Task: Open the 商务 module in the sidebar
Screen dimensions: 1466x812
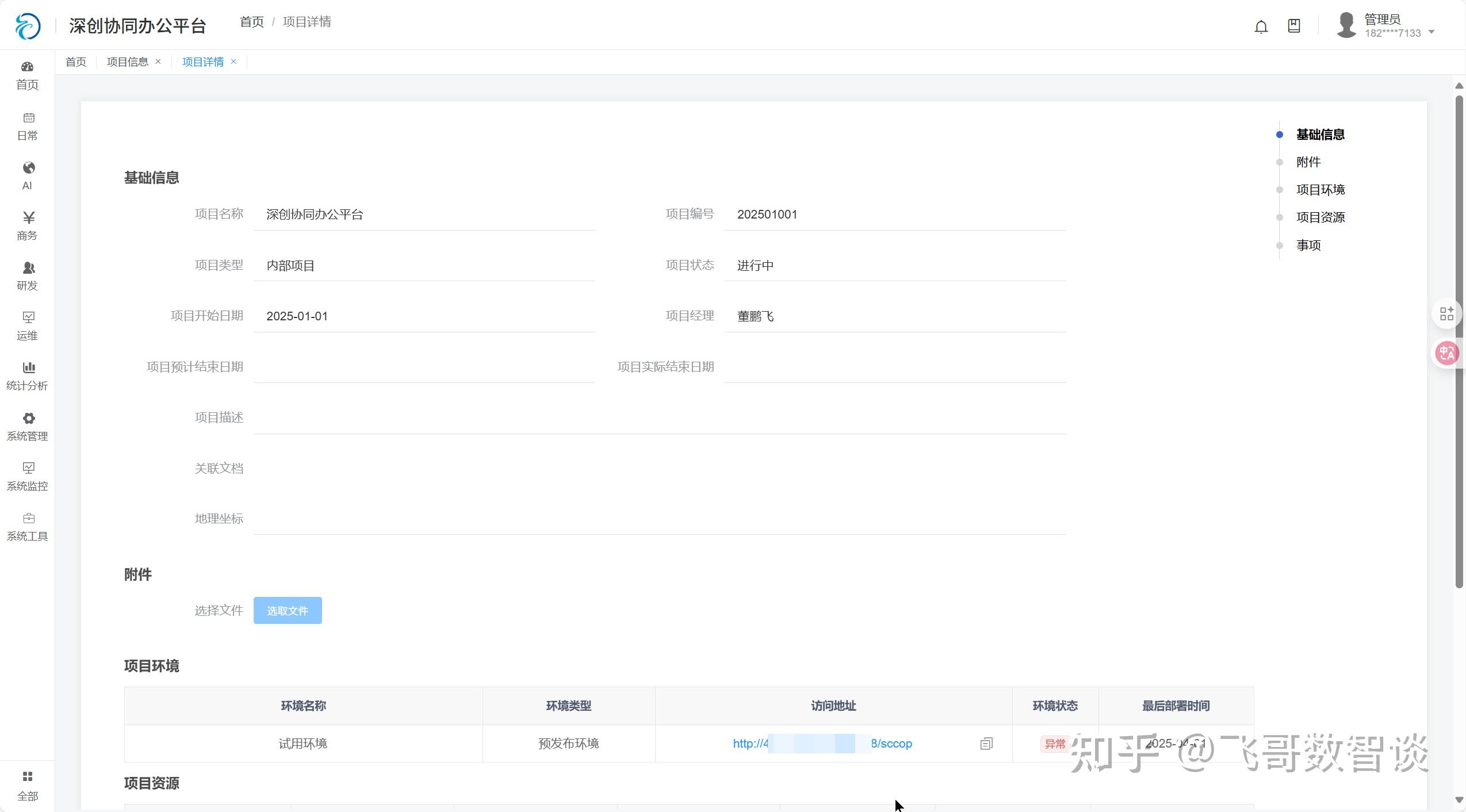Action: tap(27, 225)
